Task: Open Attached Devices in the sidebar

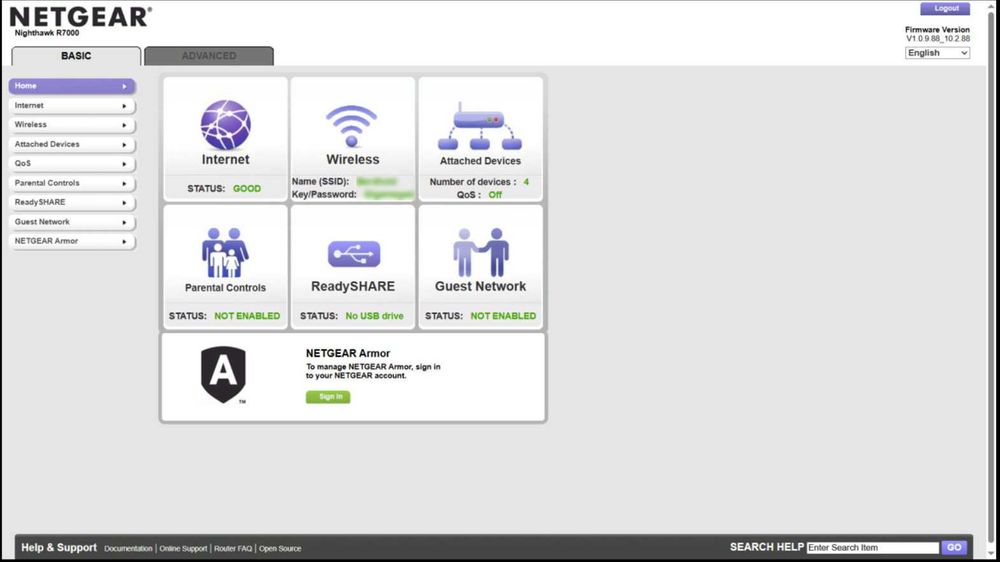Action: pos(72,144)
